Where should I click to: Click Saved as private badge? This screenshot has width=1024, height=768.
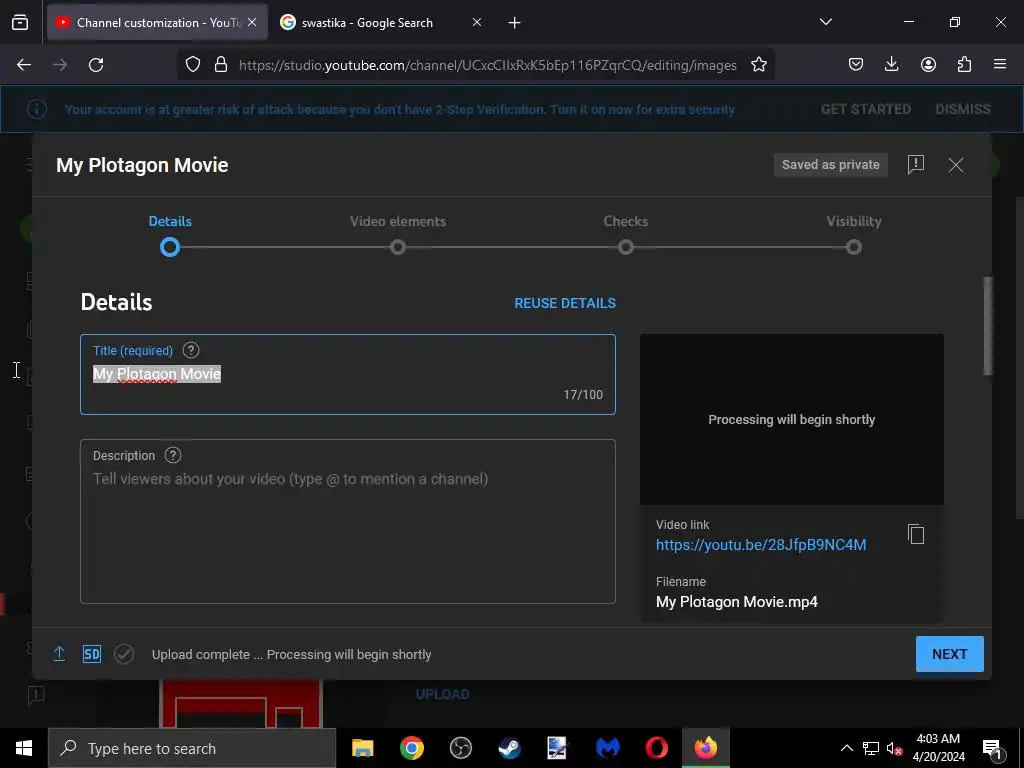click(x=831, y=165)
